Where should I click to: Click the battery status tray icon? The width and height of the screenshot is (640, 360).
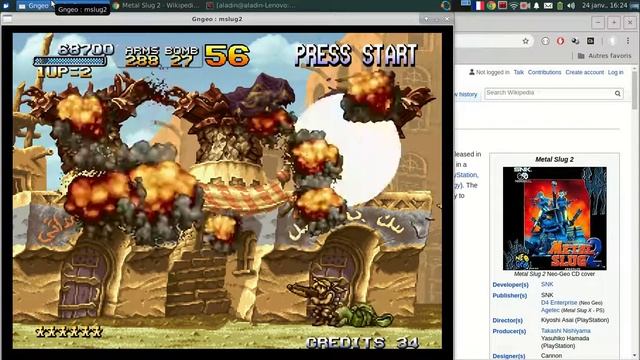(x=560, y=5)
